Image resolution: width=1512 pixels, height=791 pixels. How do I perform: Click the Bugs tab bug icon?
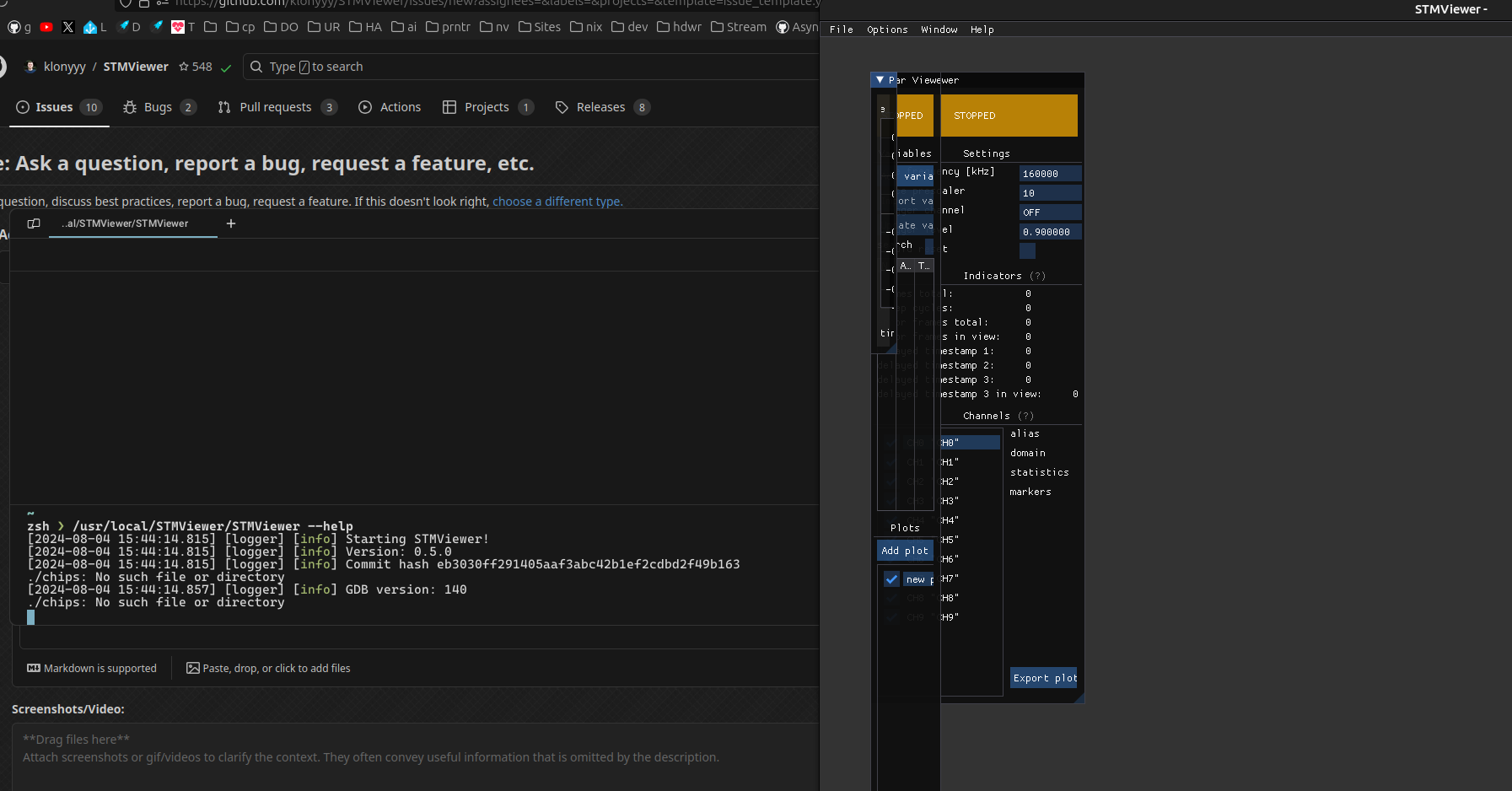coord(130,107)
